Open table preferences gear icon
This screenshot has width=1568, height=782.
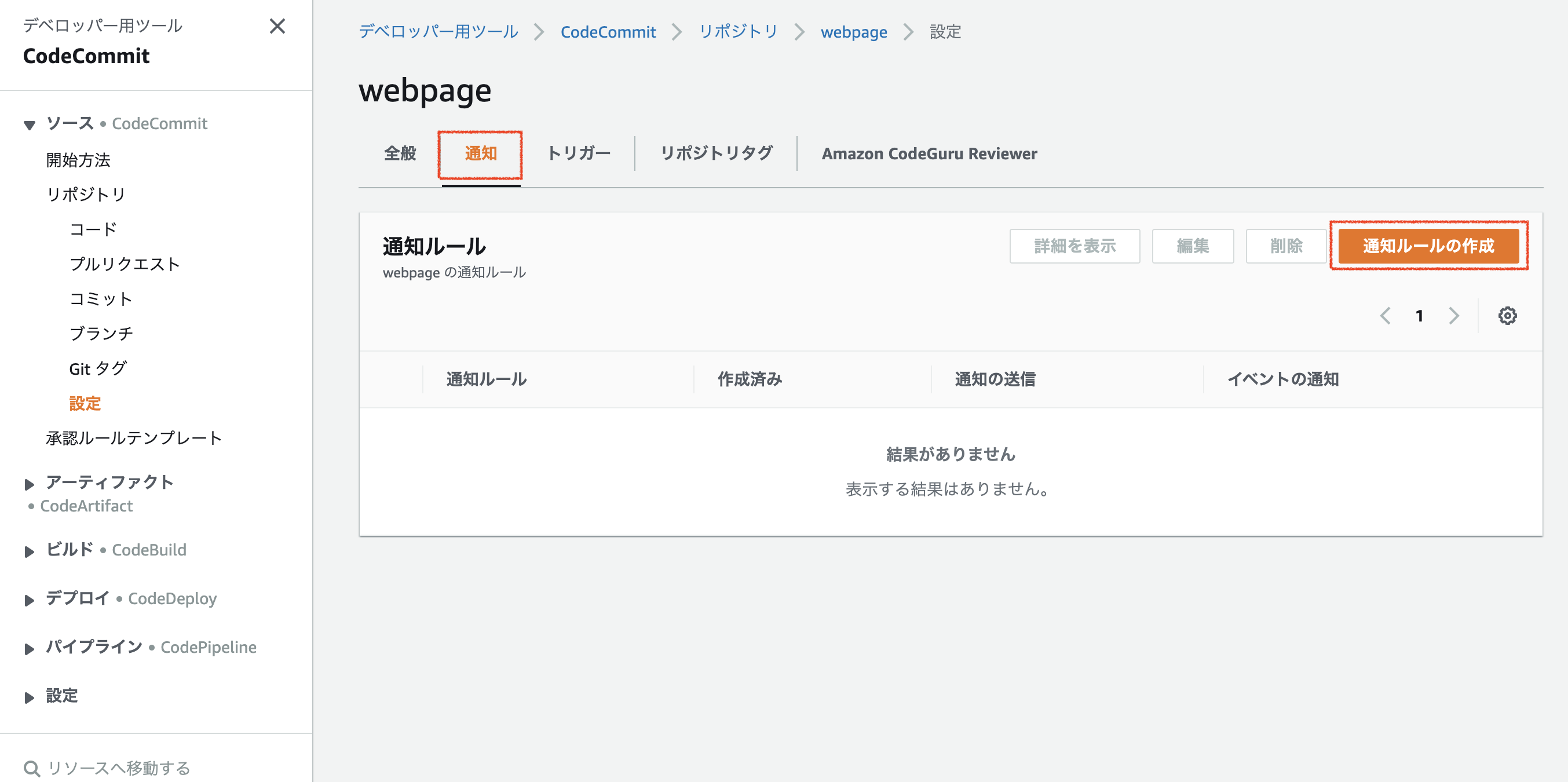[x=1507, y=316]
